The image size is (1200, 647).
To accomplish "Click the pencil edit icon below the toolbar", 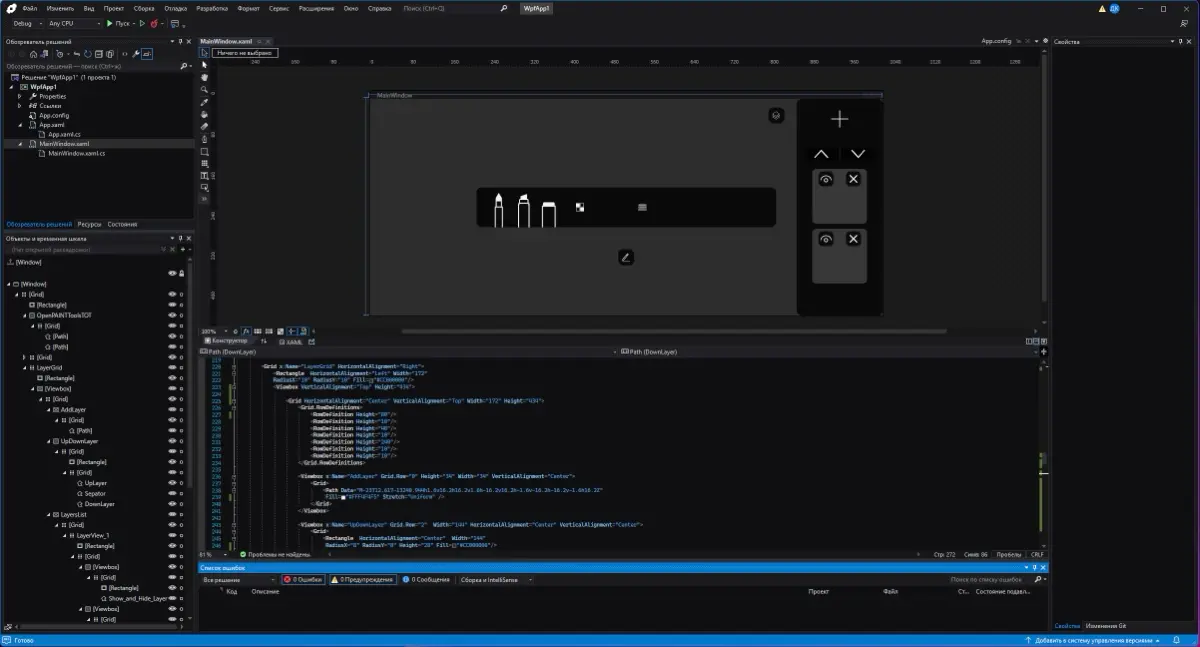I will click(x=626, y=256).
